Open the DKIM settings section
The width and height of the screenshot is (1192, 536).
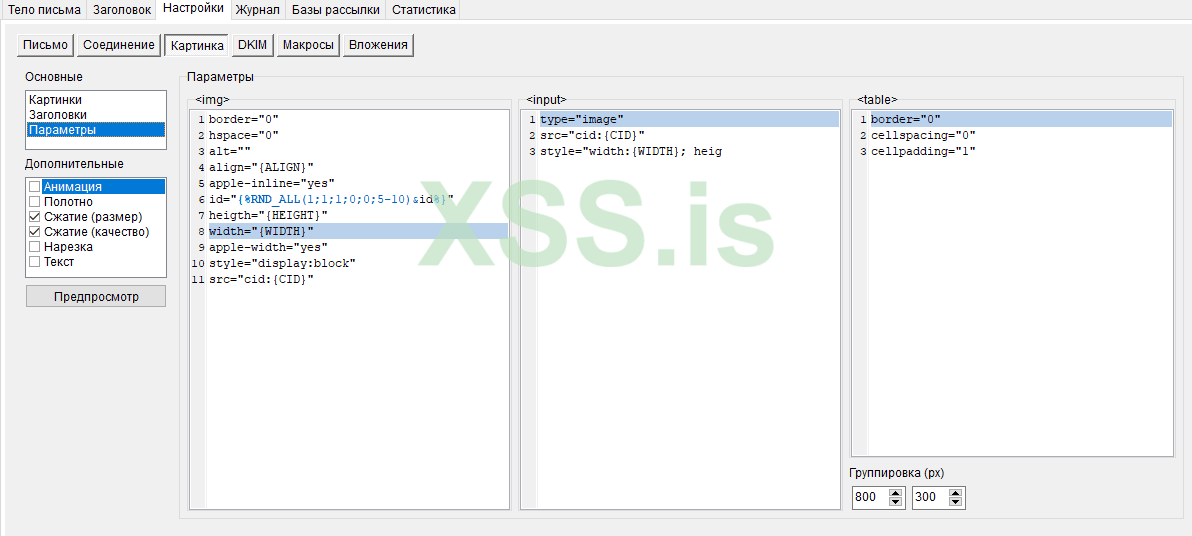point(252,45)
